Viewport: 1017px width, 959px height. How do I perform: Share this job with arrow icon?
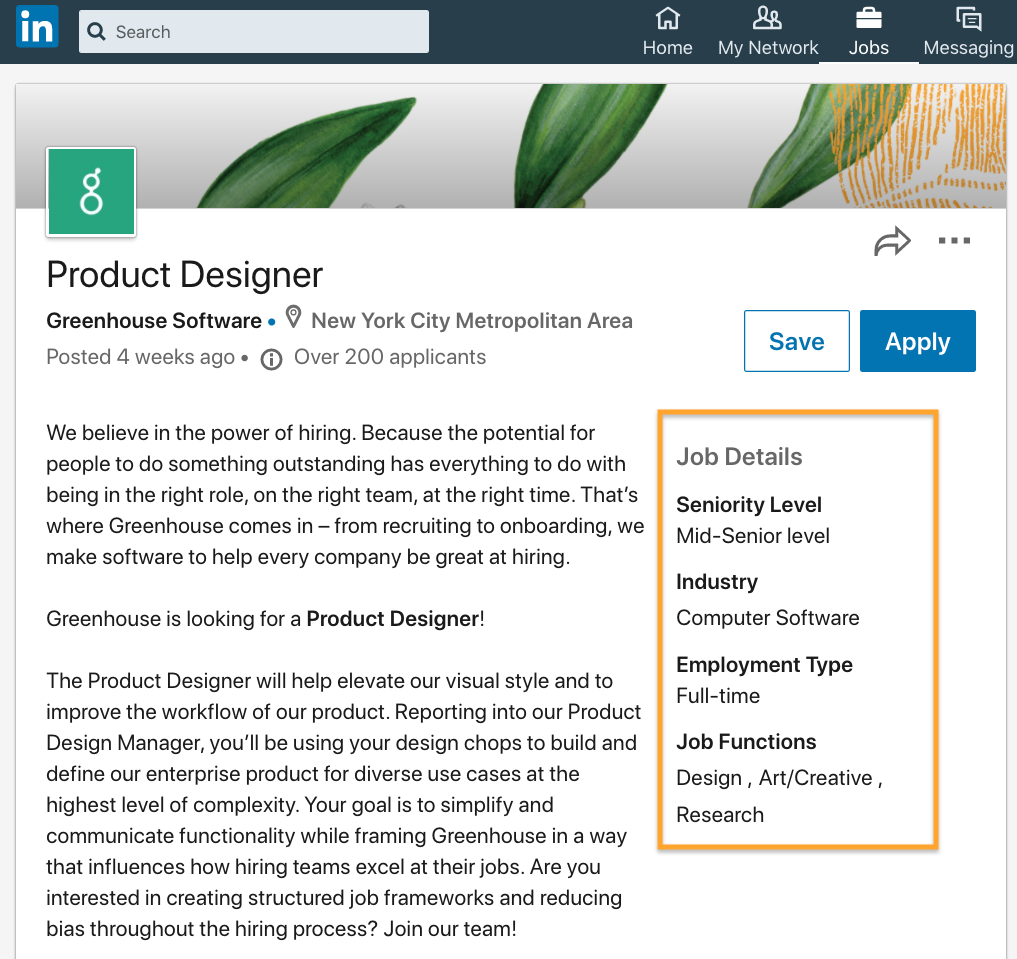point(892,241)
